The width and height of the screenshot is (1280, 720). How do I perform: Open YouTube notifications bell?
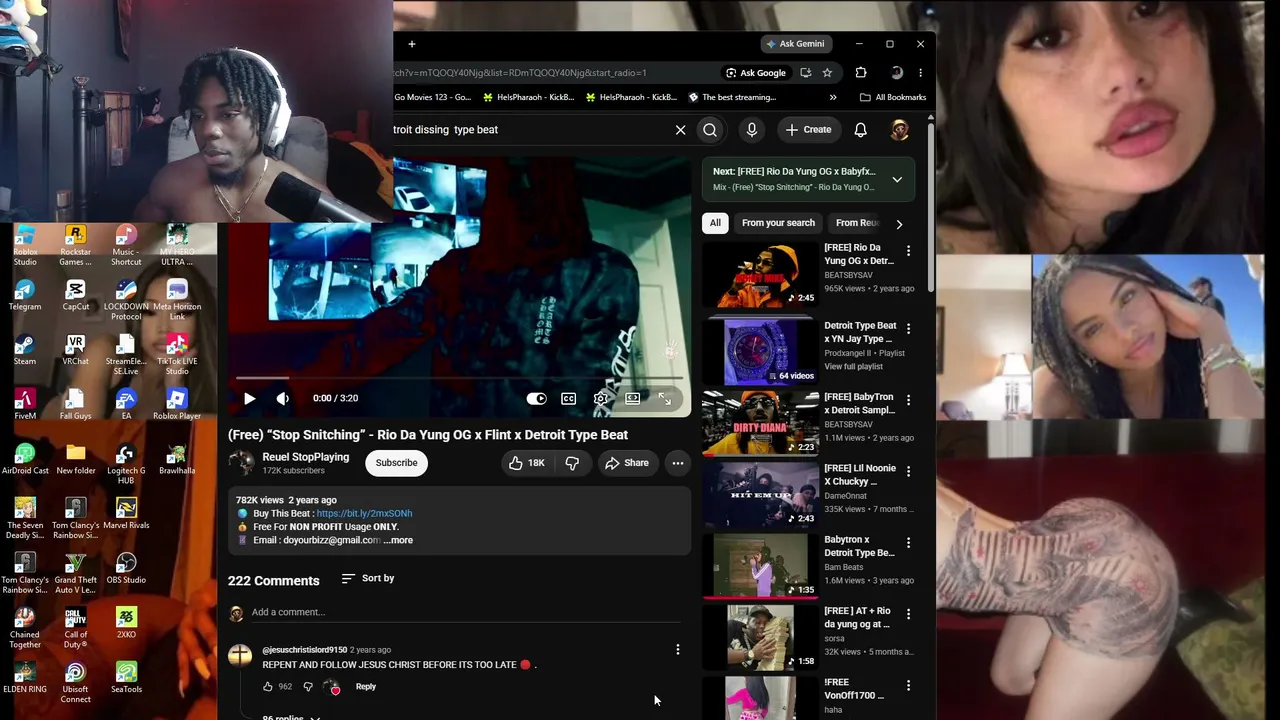tap(860, 130)
